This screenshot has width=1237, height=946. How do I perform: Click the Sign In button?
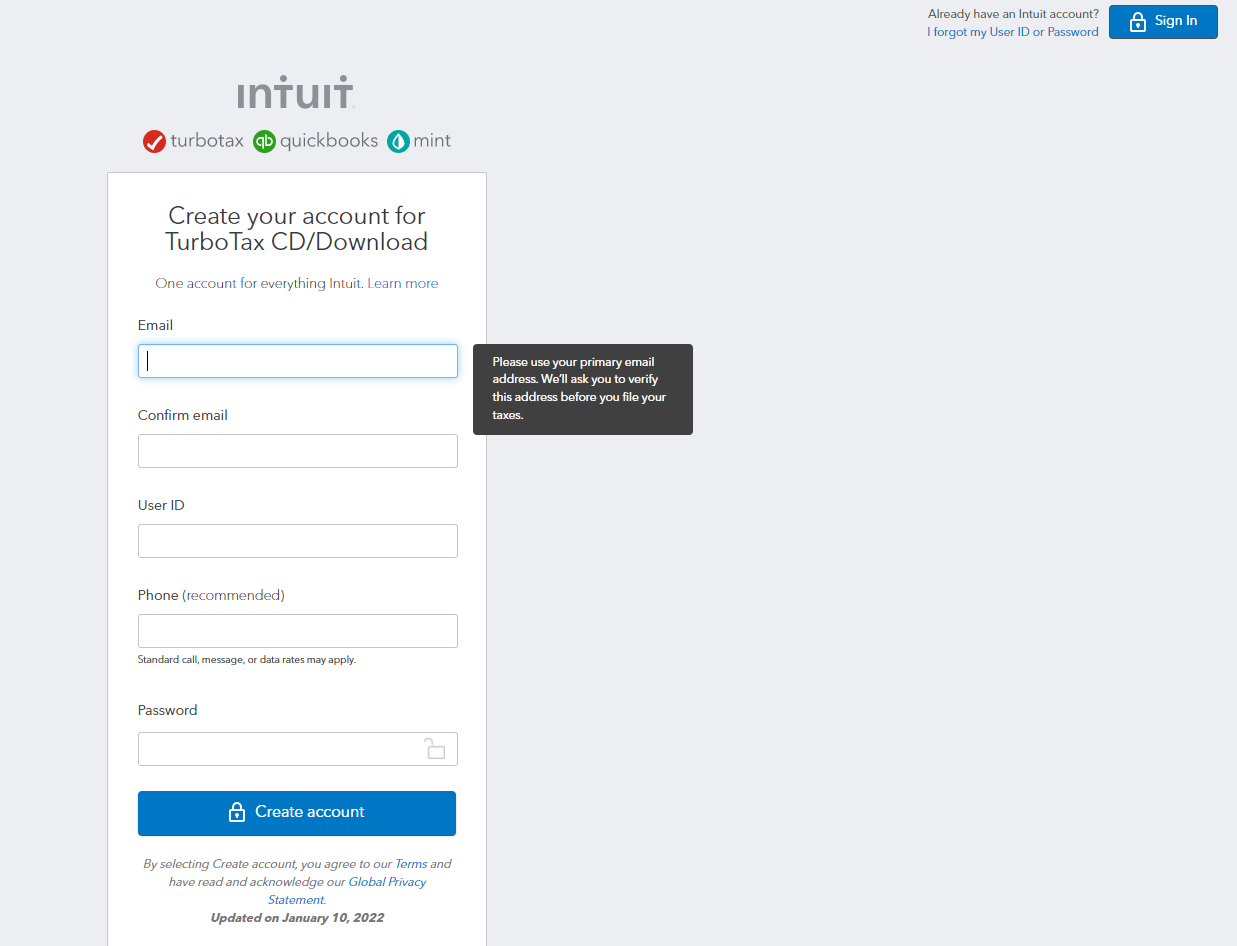(1163, 22)
